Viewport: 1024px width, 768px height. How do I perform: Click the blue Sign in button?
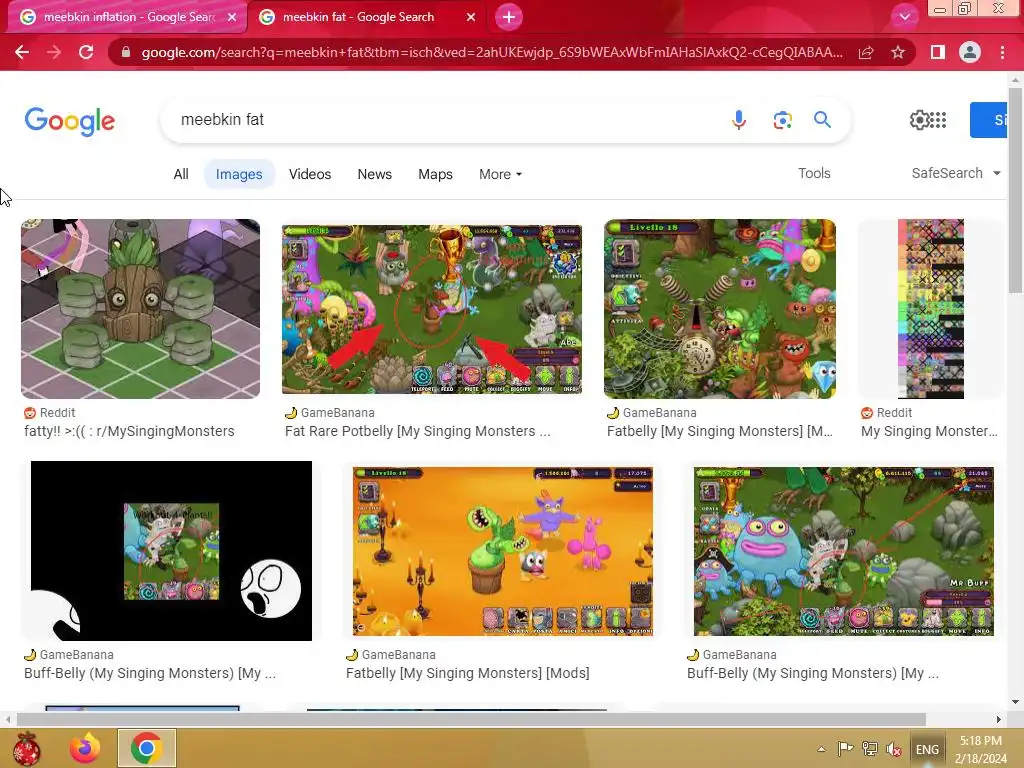tap(988, 120)
